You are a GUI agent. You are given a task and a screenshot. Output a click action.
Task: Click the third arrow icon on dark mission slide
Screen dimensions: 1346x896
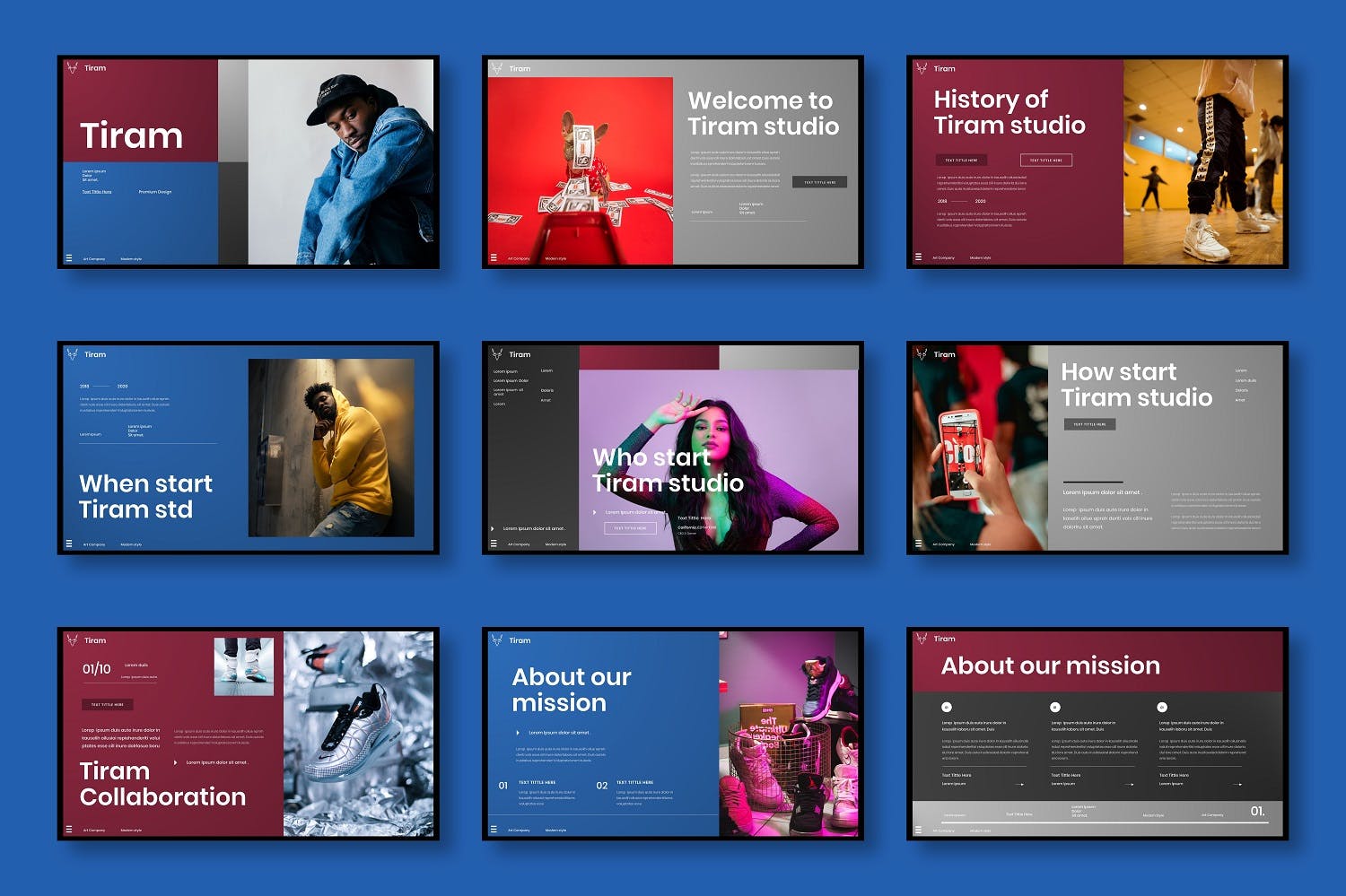click(1237, 784)
